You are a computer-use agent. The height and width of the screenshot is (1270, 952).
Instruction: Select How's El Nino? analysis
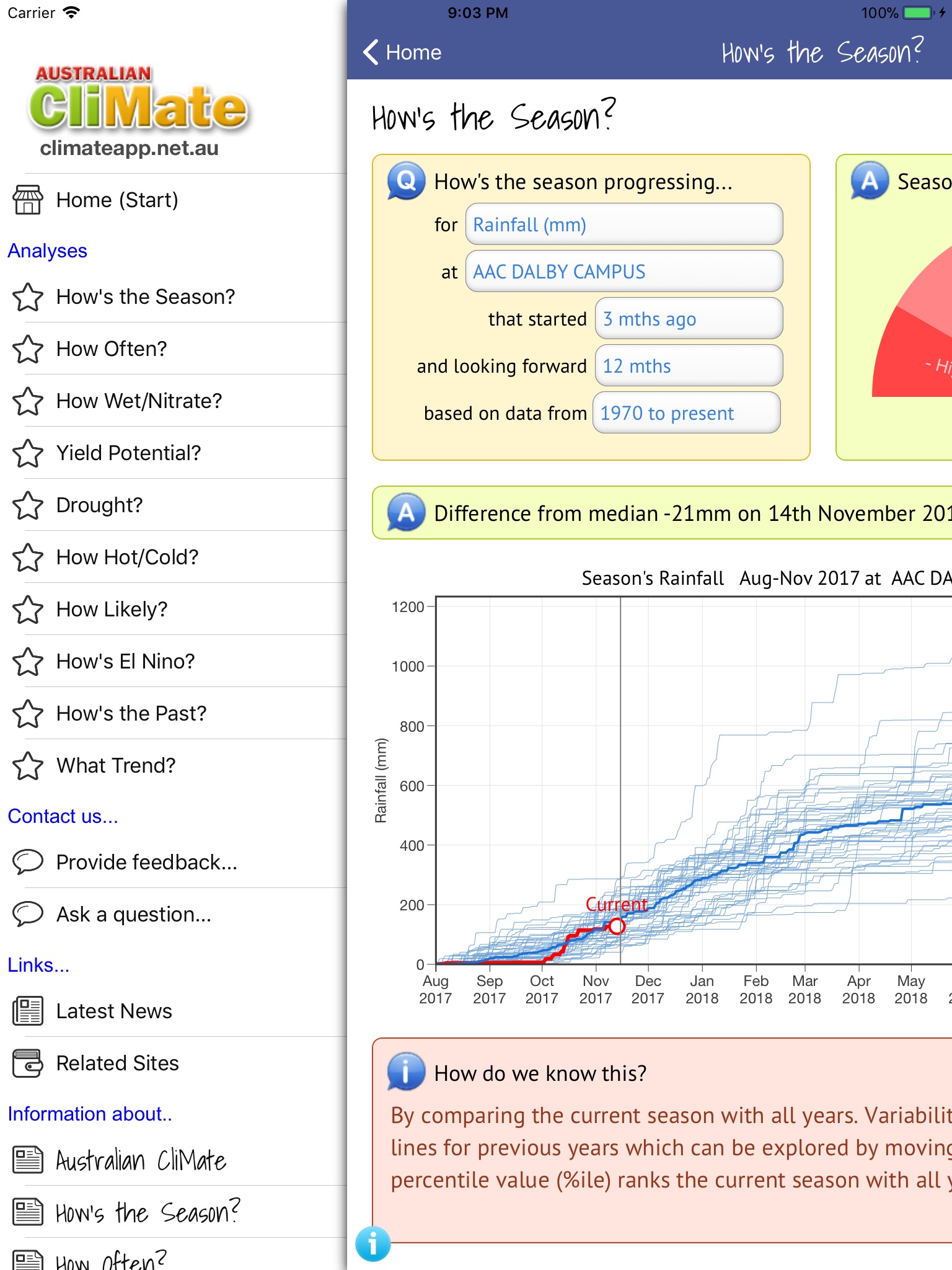click(174, 661)
